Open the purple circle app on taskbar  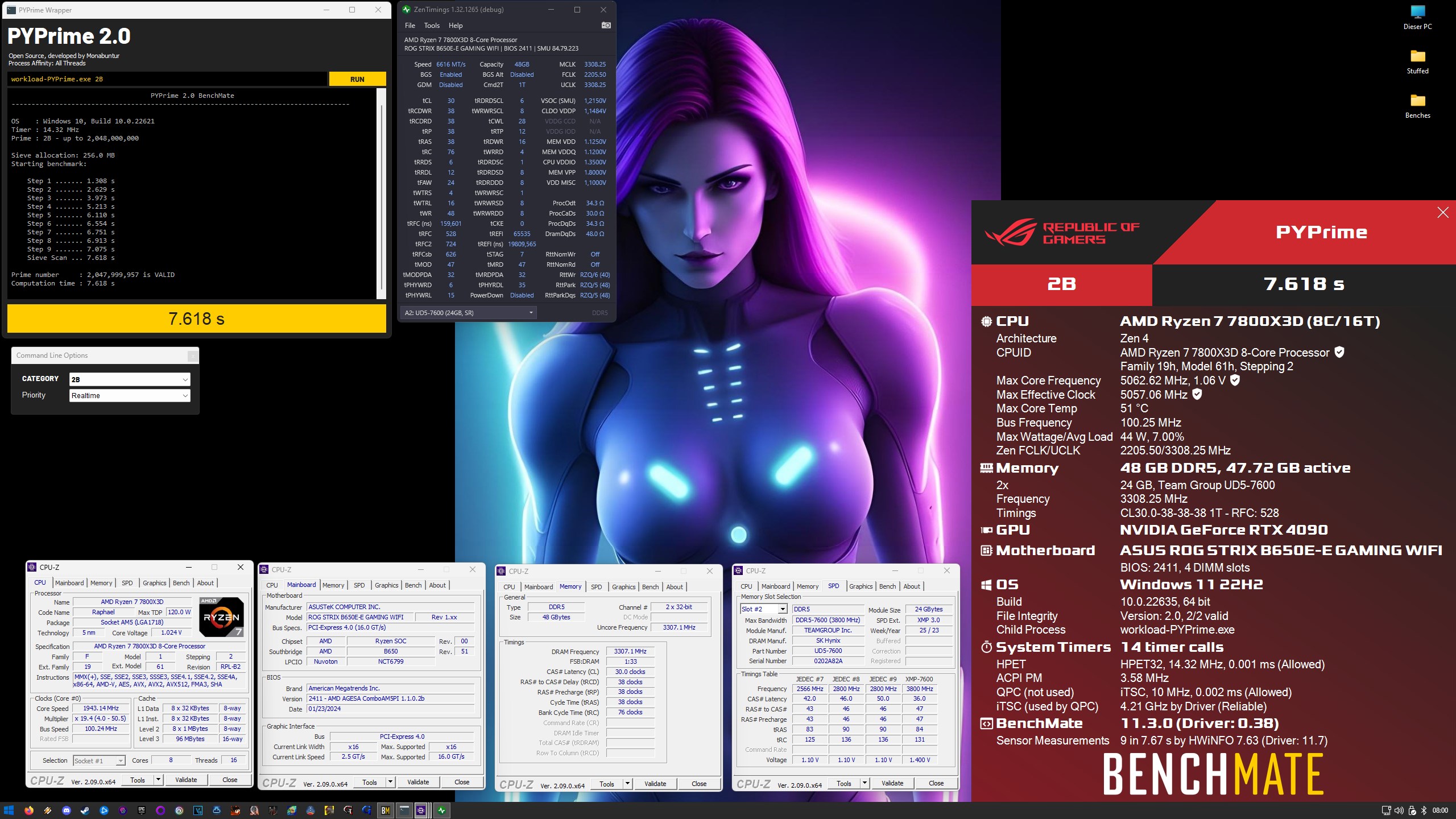pos(160,810)
